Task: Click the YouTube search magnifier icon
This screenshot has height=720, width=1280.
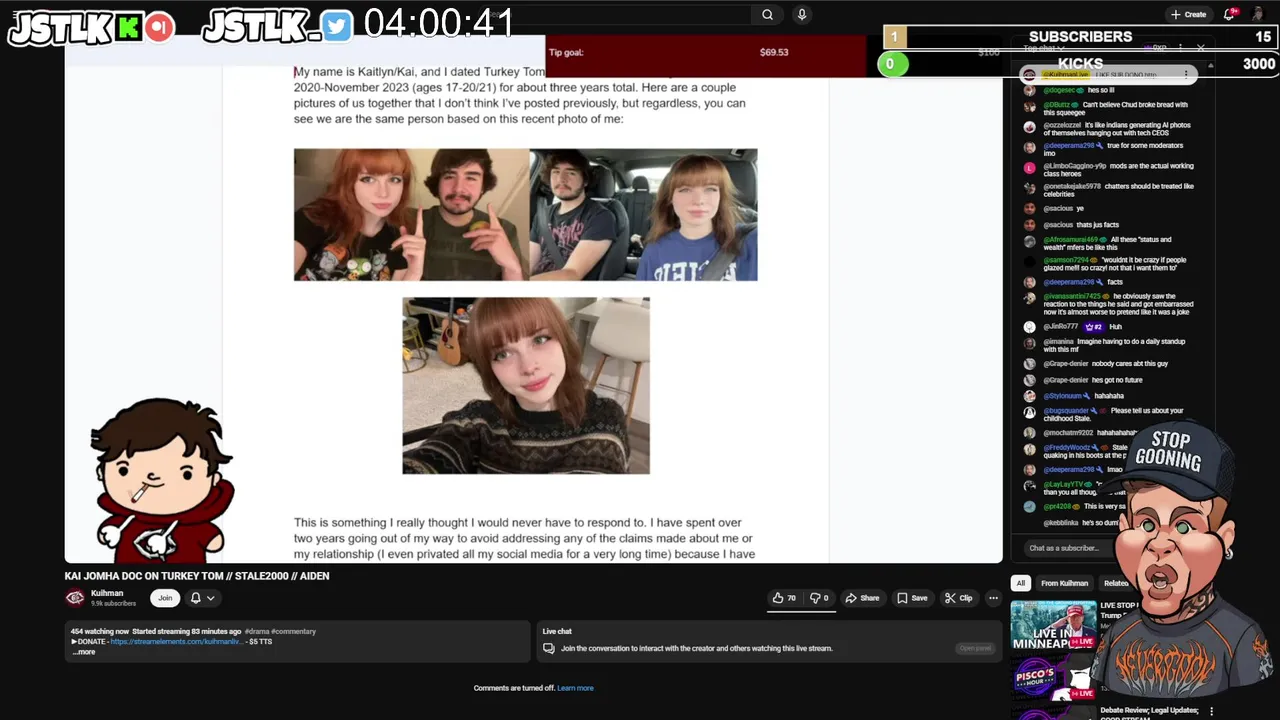Action: 767,14
